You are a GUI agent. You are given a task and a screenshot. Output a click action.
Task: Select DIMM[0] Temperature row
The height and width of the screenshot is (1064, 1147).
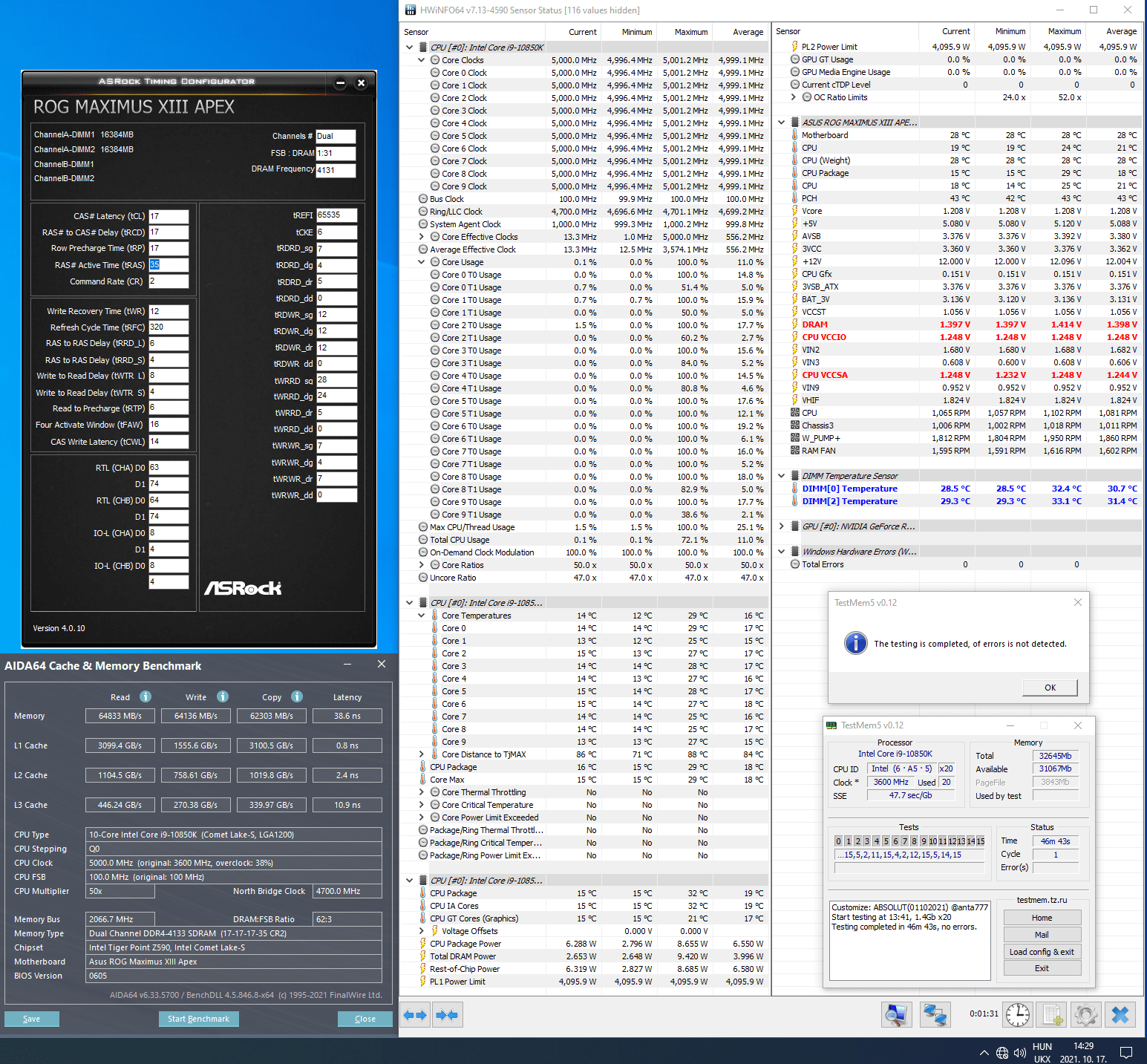957,489
